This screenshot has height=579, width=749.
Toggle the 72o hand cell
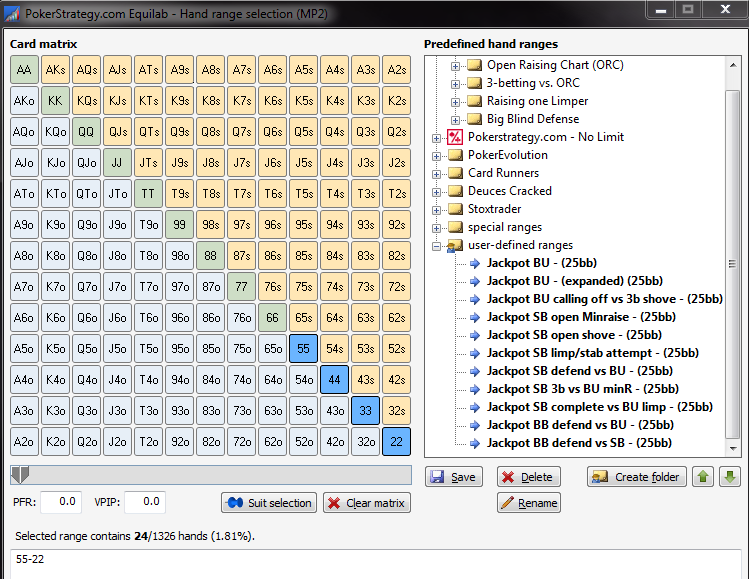[241, 442]
